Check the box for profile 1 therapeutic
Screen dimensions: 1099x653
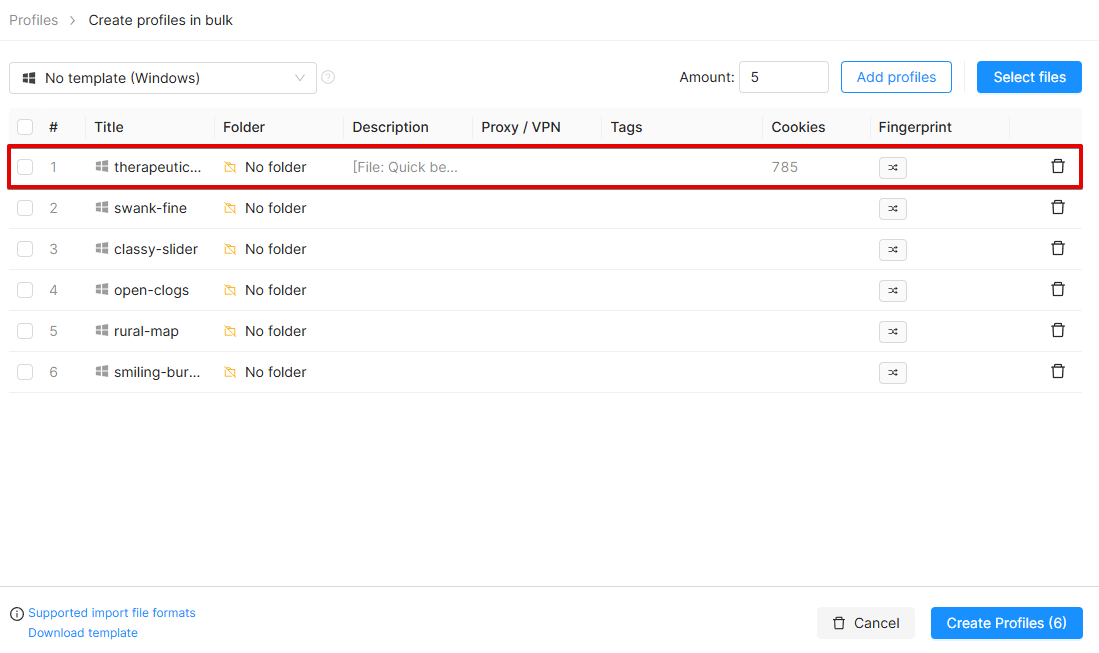tap(25, 167)
